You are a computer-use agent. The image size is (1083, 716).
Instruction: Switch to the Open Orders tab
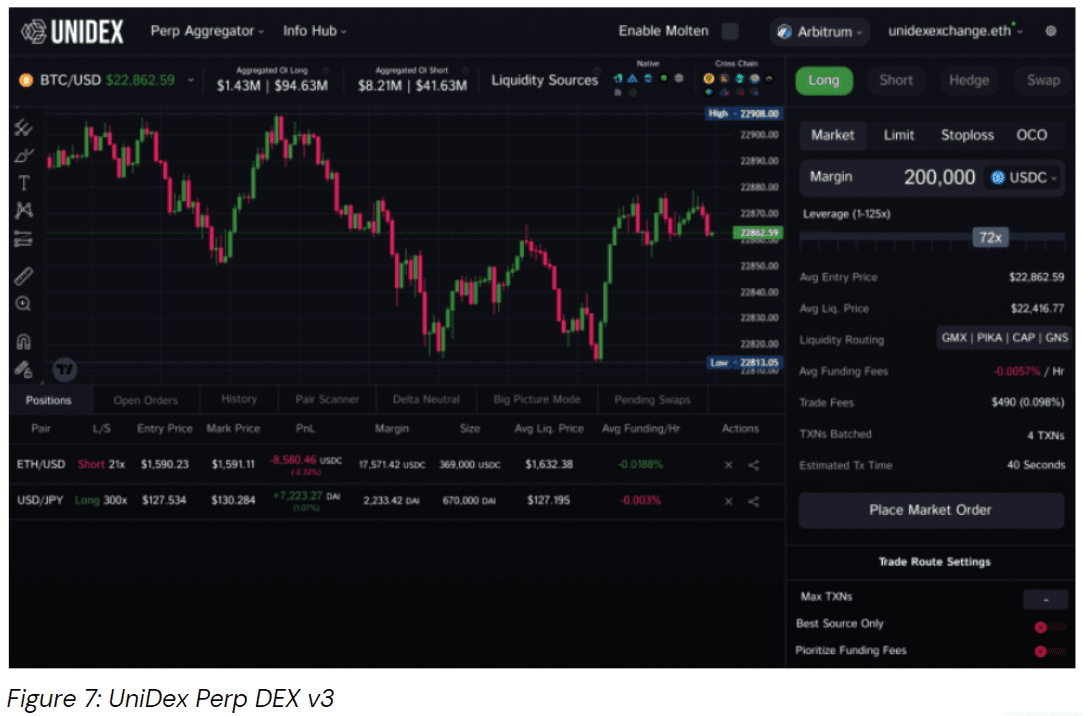145,399
